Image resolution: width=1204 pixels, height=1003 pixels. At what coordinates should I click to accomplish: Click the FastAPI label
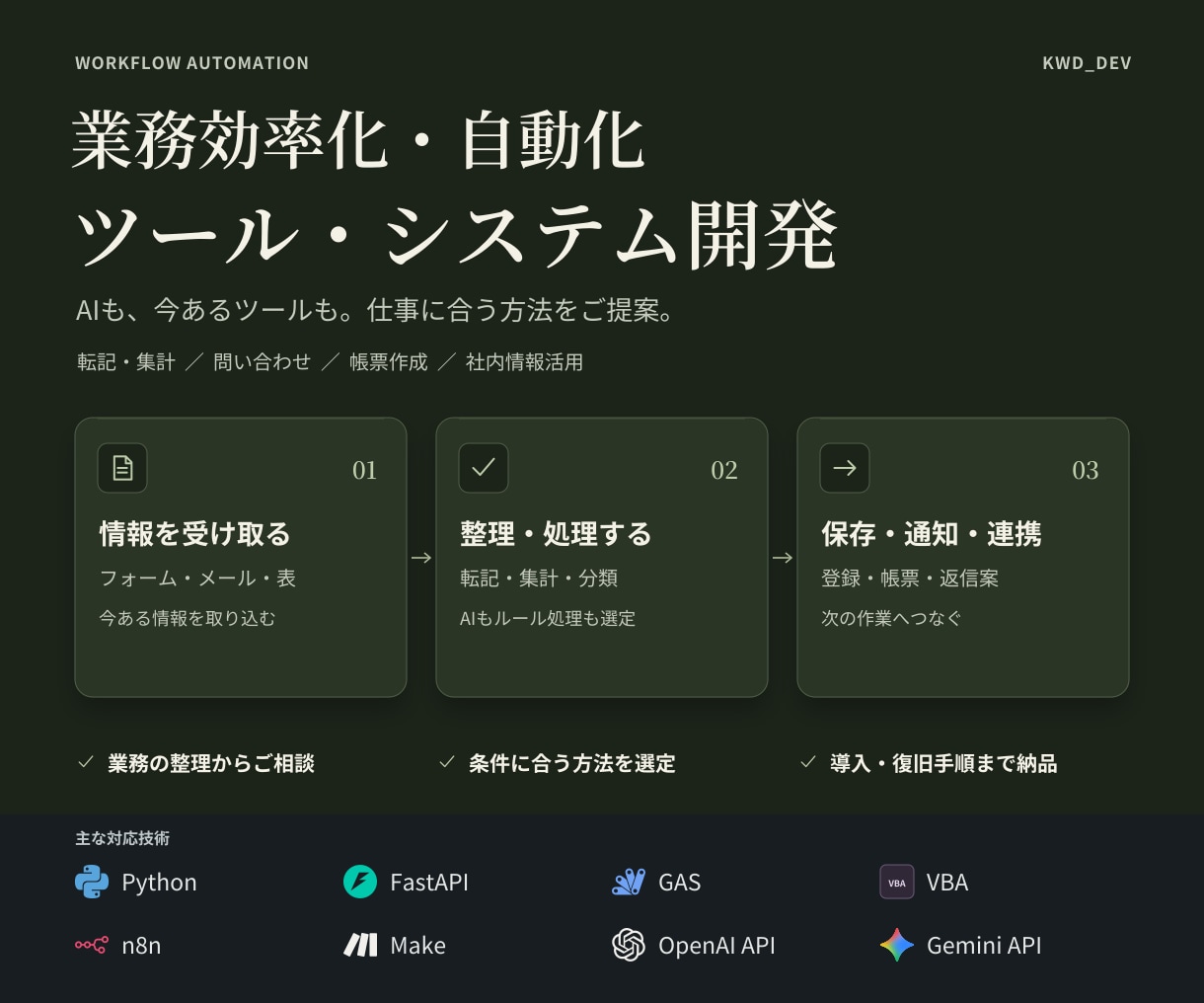[x=429, y=883]
